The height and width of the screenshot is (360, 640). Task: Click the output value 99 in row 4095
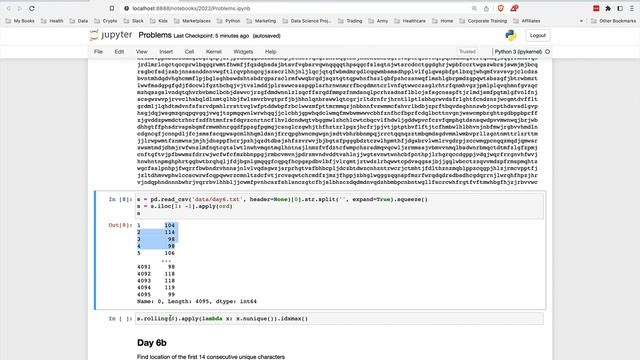(171, 294)
